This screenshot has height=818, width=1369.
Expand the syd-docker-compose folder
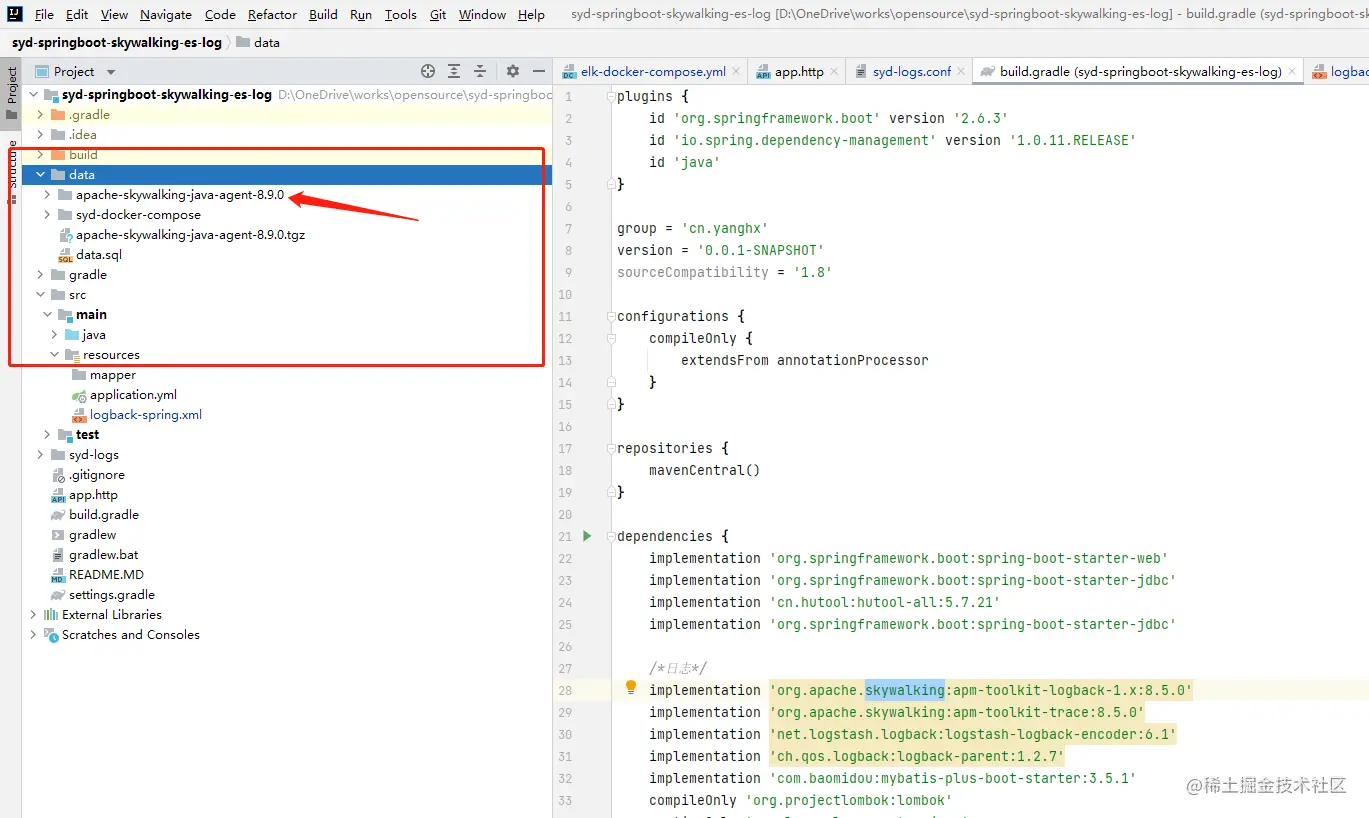pos(47,215)
